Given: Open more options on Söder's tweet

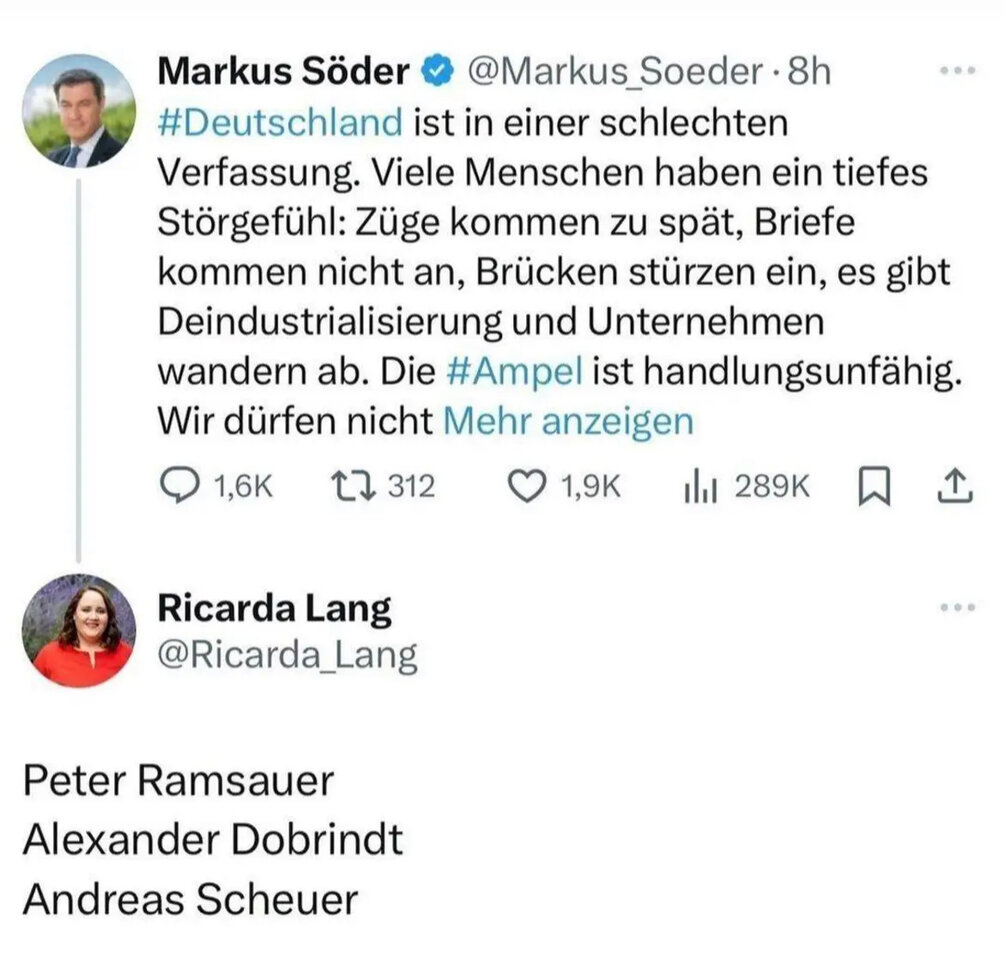Looking at the screenshot, I should click(x=958, y=70).
